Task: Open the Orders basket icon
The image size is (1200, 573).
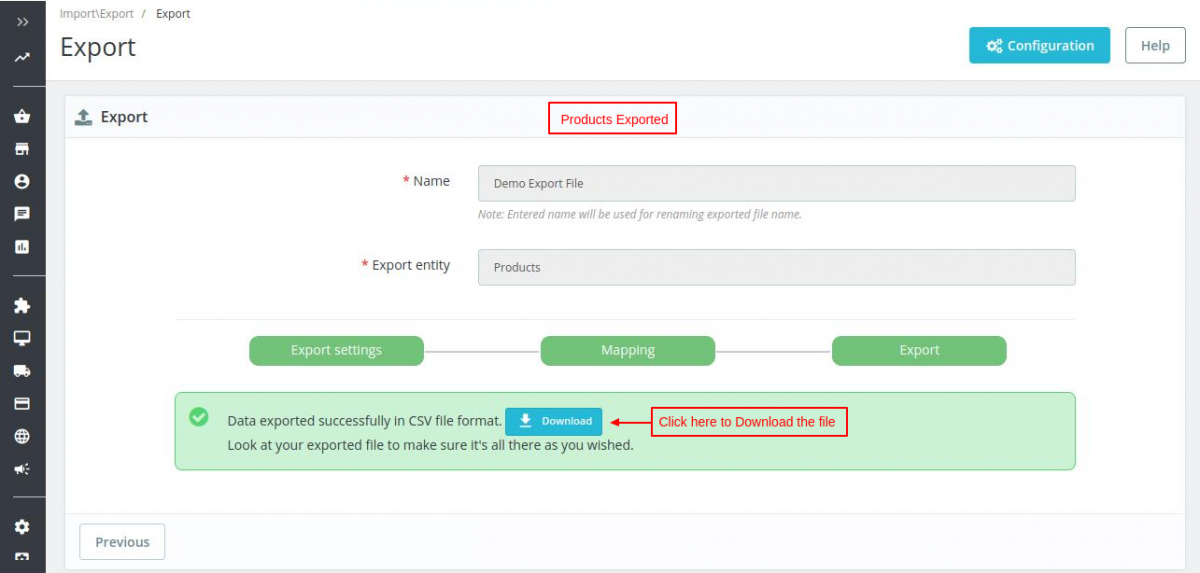Action: [22, 116]
